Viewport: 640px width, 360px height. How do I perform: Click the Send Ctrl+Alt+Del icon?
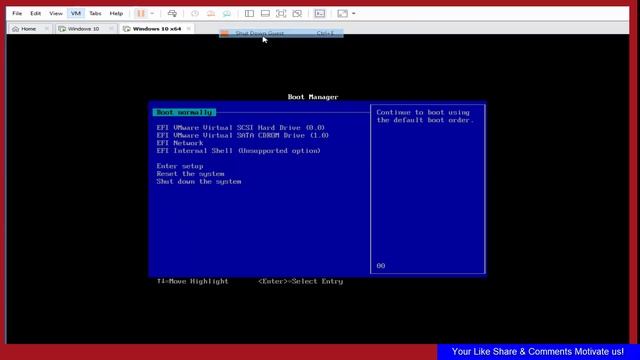pyautogui.click(x=172, y=13)
